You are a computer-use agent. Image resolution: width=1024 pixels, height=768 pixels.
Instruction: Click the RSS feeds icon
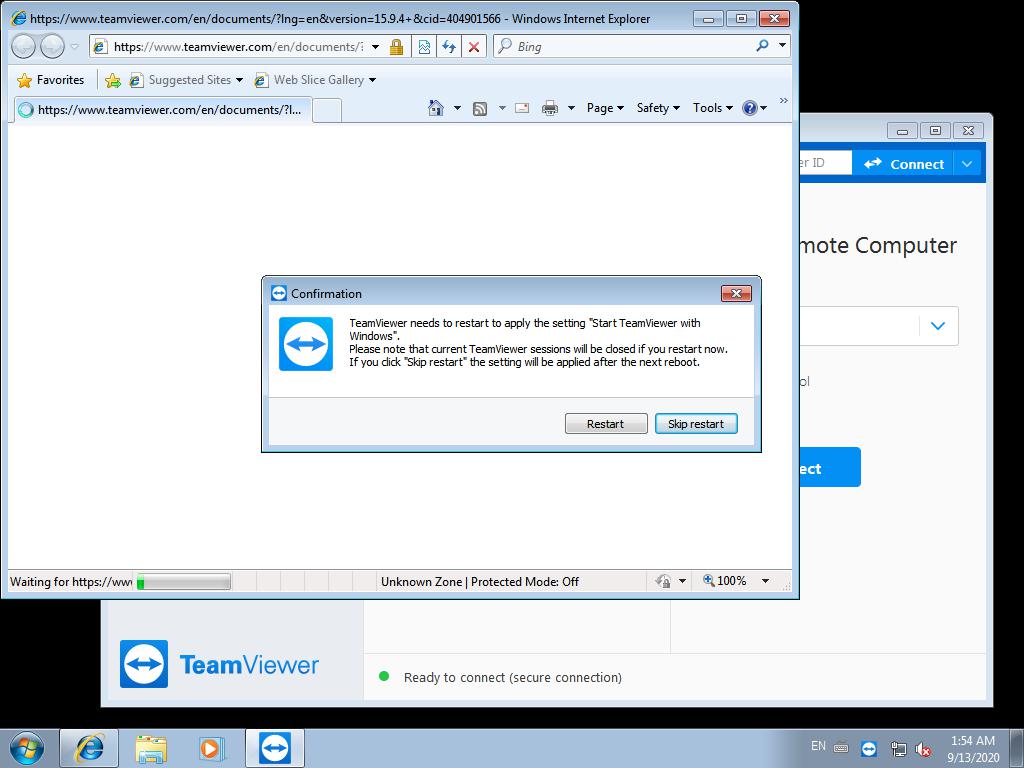(480, 108)
